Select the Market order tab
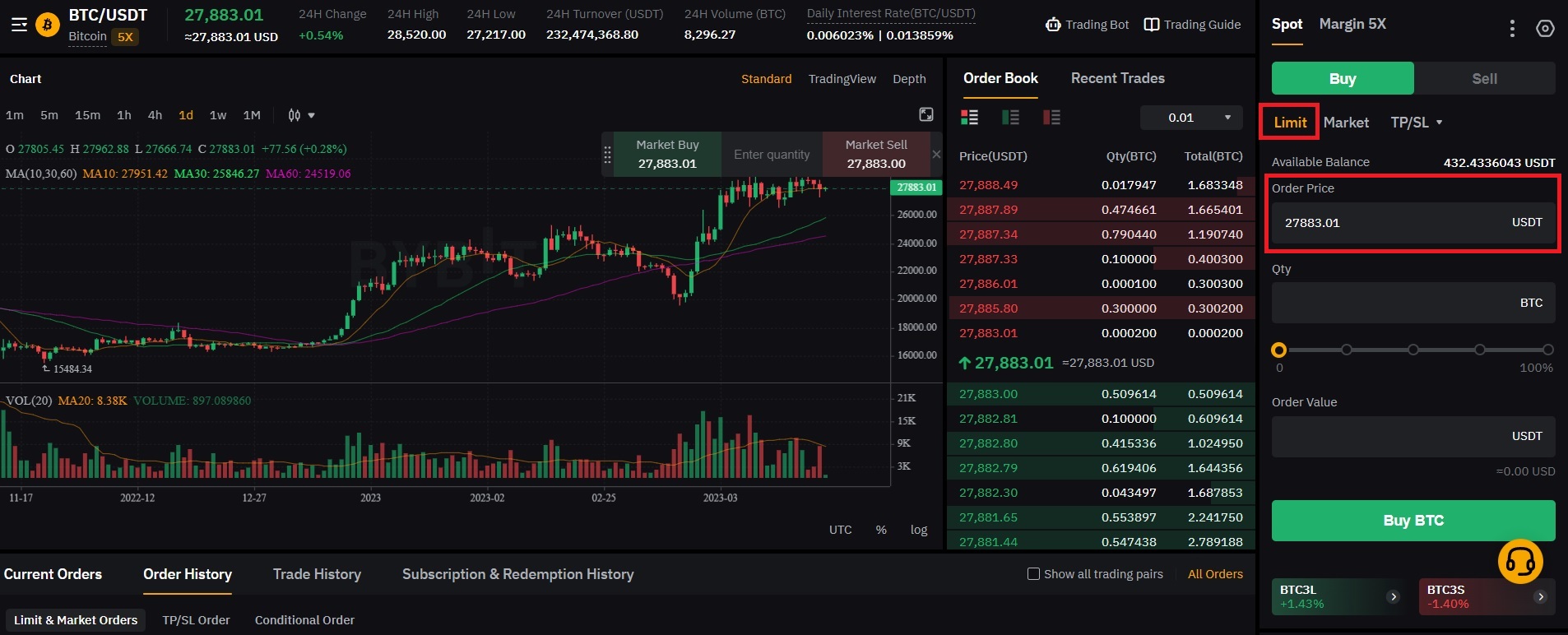 (x=1346, y=123)
